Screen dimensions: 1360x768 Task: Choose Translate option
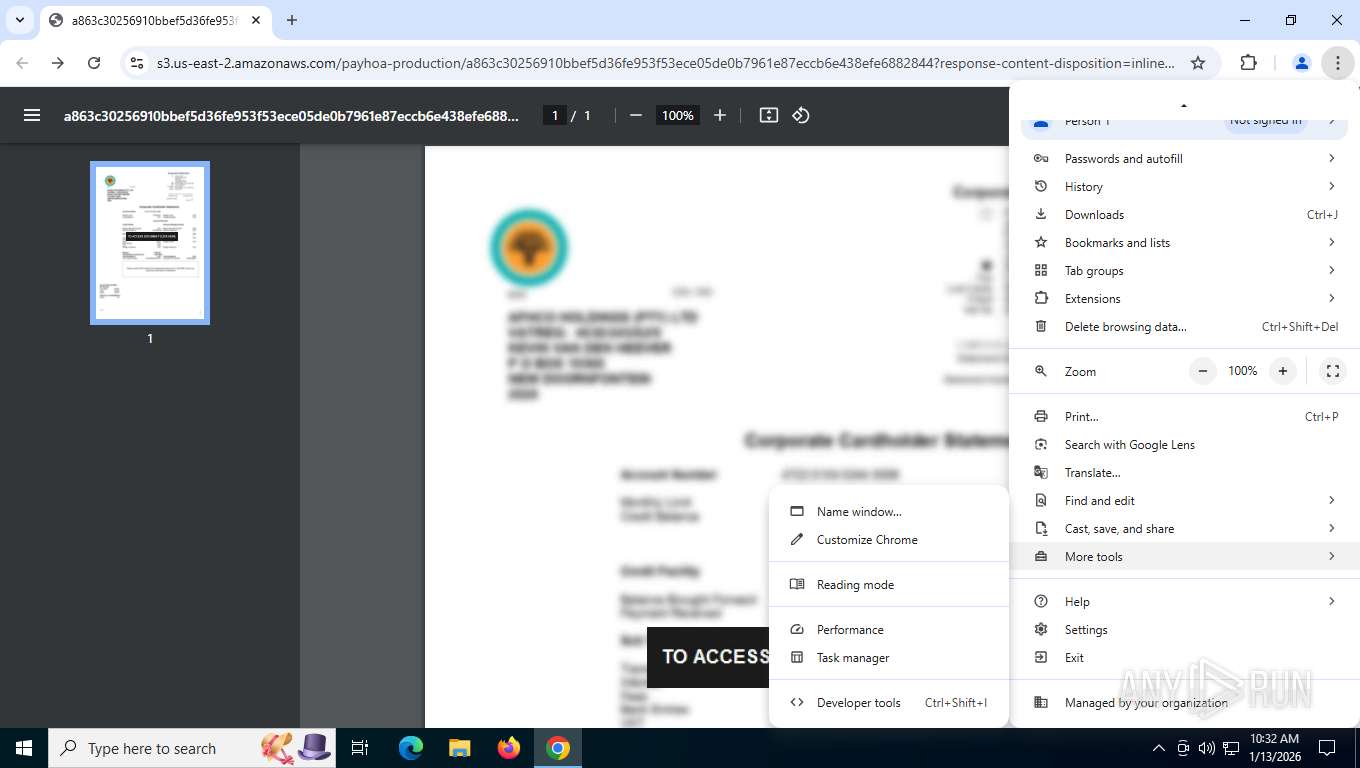pos(1185,473)
